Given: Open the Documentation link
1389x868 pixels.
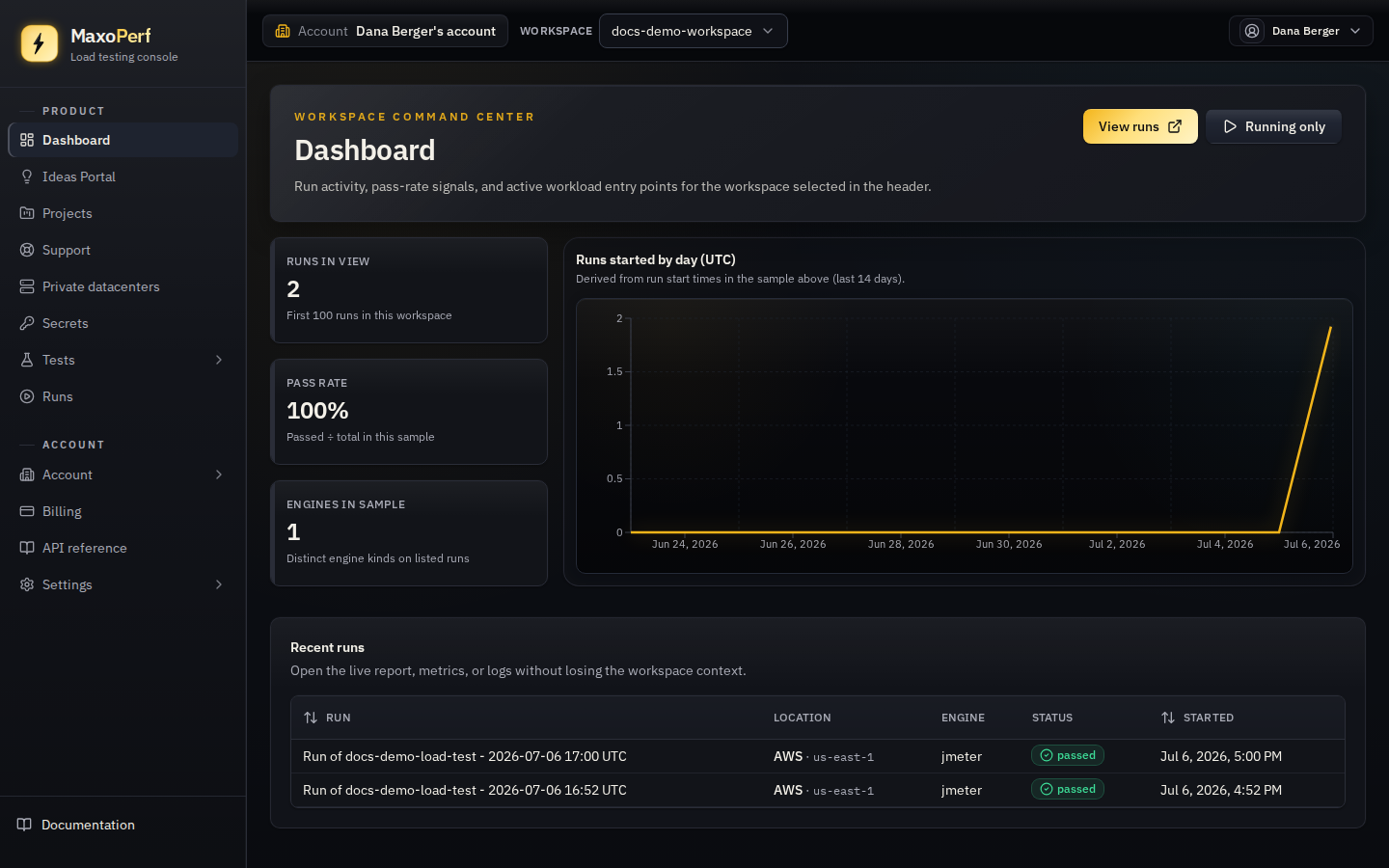Looking at the screenshot, I should pyautogui.click(x=123, y=825).
